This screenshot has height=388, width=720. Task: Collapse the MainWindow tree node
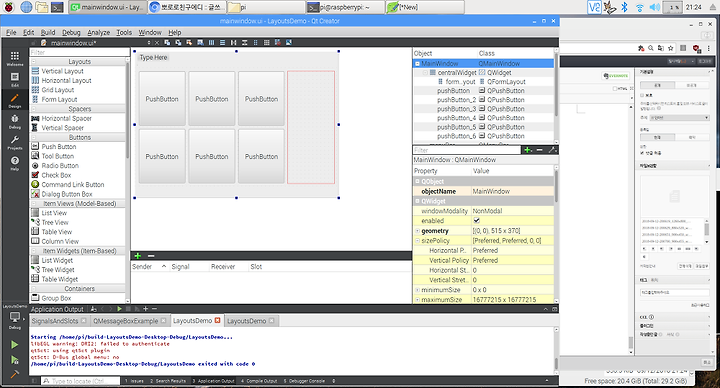click(x=417, y=63)
